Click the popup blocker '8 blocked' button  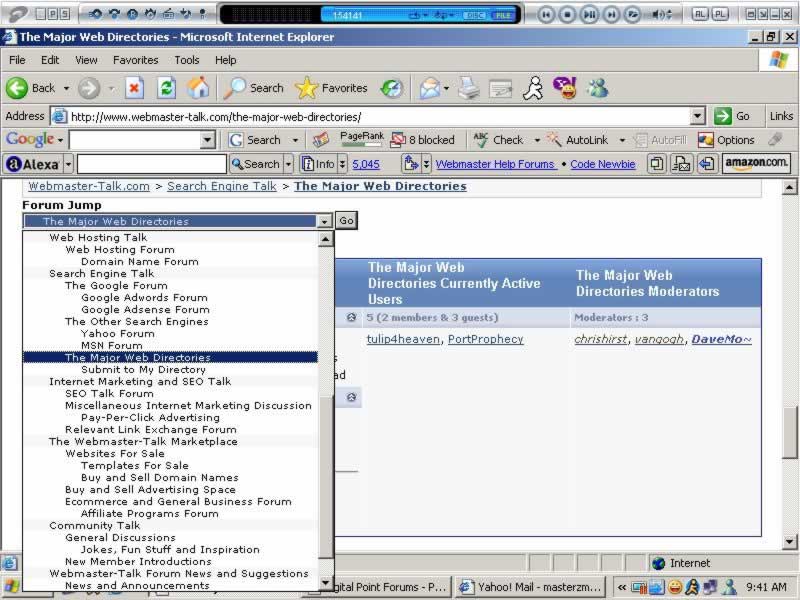[422, 140]
